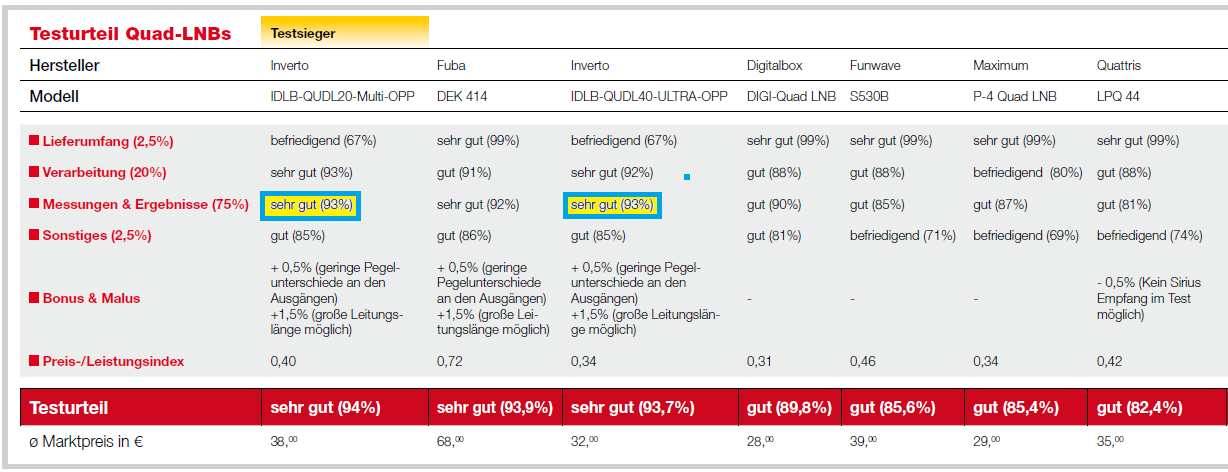
Task: Select manufacturer 'Maximum'
Action: coord(1001,66)
